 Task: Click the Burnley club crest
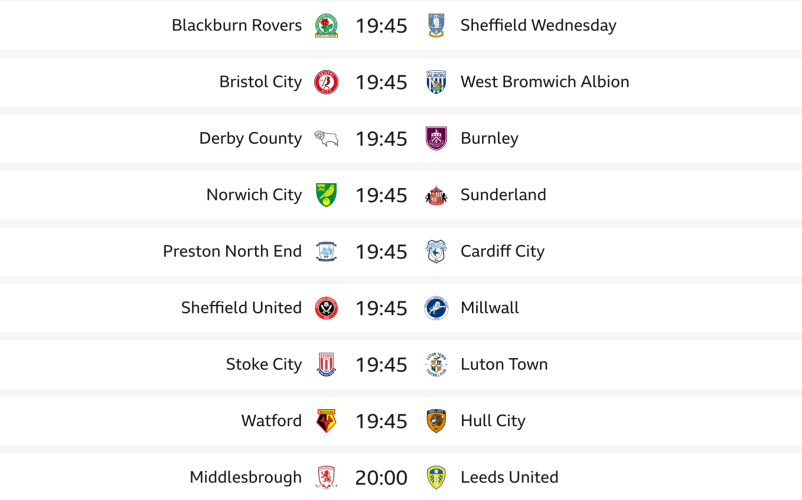pyautogui.click(x=436, y=139)
